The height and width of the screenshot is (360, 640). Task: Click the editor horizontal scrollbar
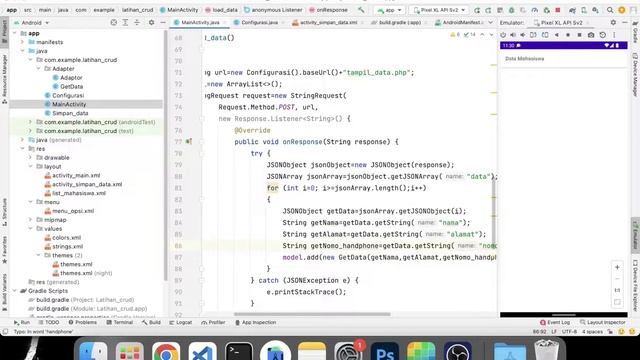312,314
